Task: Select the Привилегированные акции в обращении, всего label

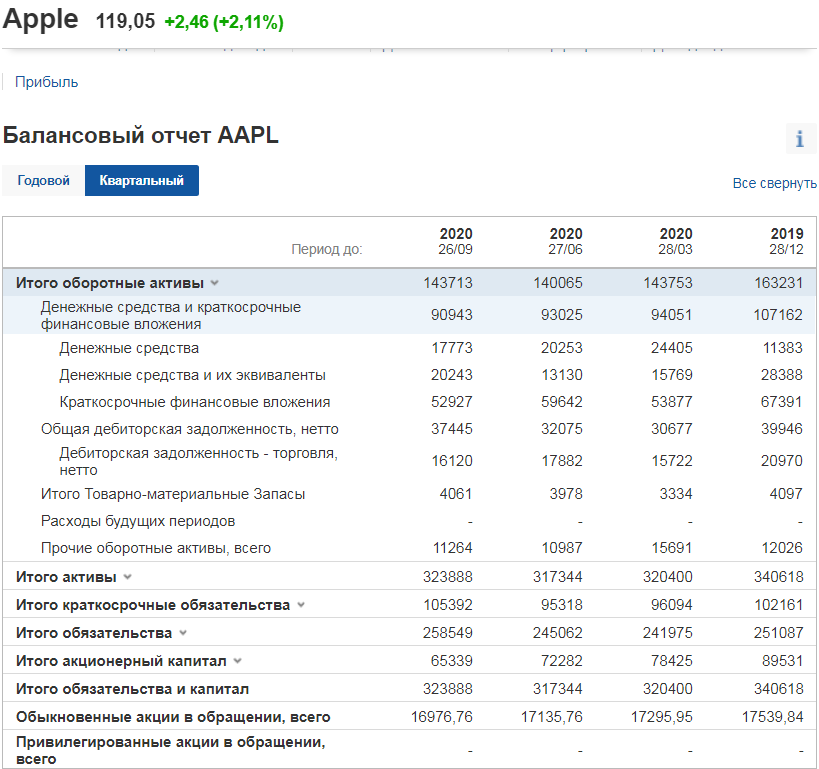Action: click(170, 751)
